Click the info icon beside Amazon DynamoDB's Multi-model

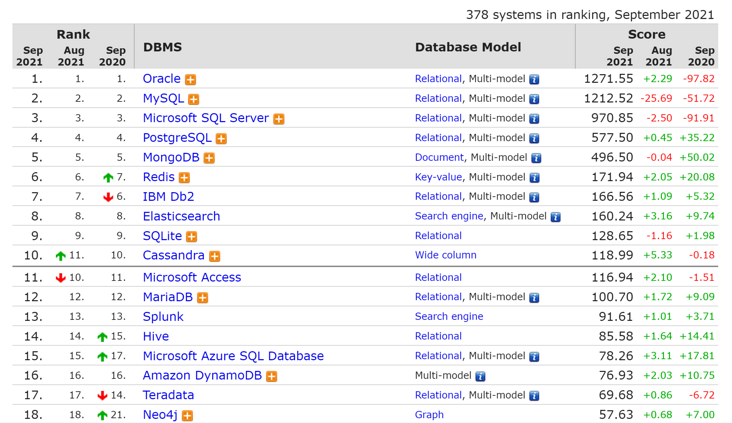[480, 376]
